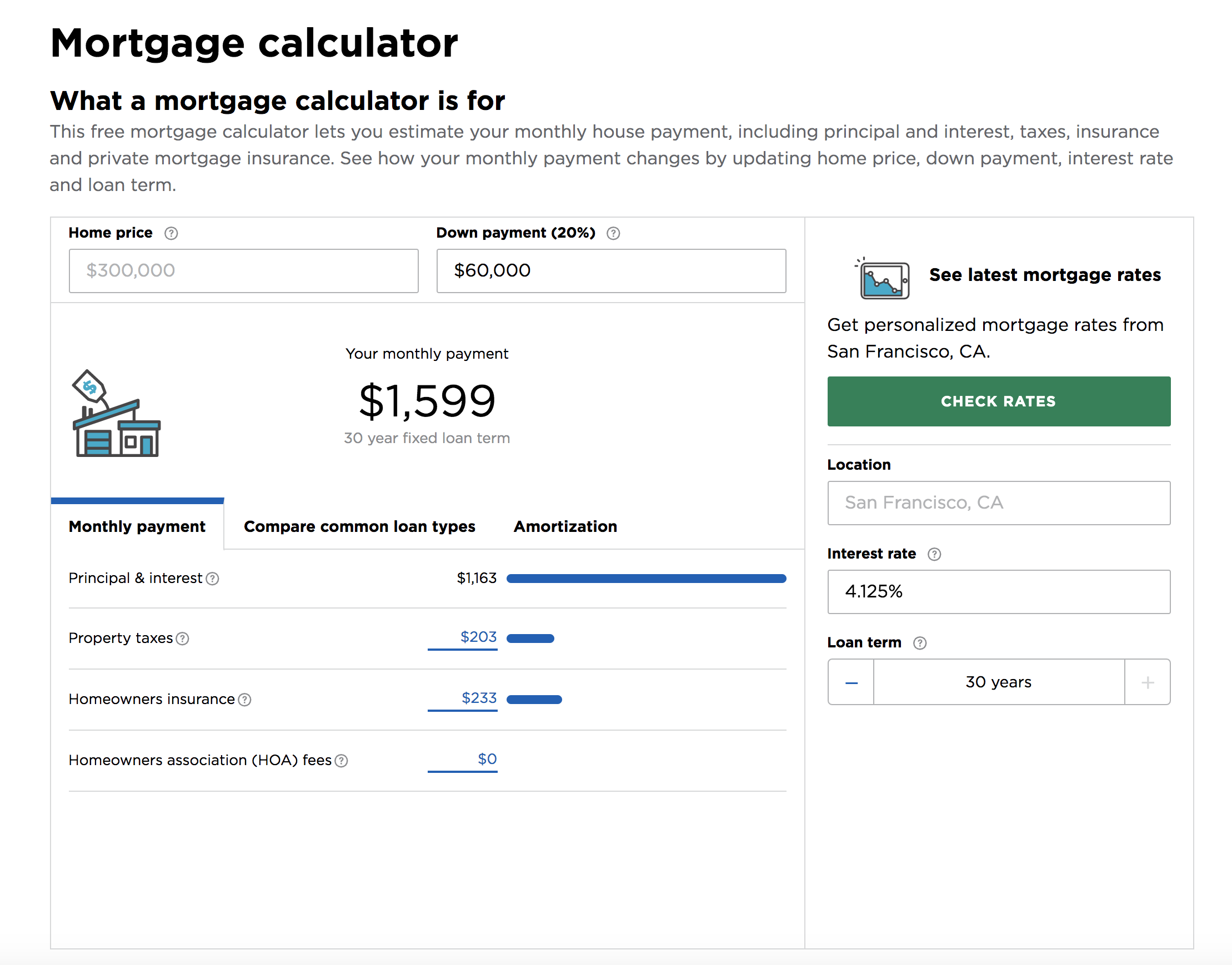Switch to Compare common loan types tab
The image size is (1232, 965).
tap(359, 526)
